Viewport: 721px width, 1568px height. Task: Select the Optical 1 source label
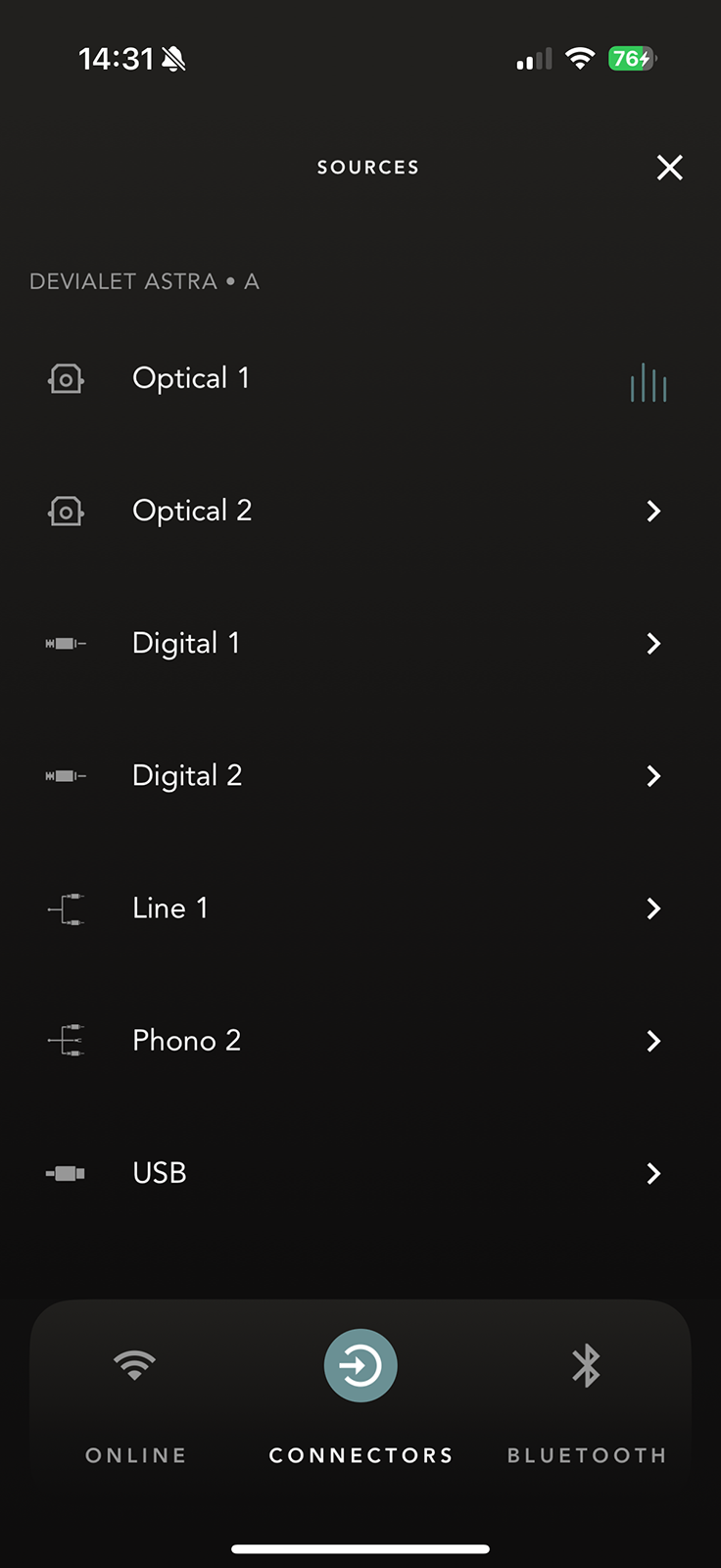point(191,378)
